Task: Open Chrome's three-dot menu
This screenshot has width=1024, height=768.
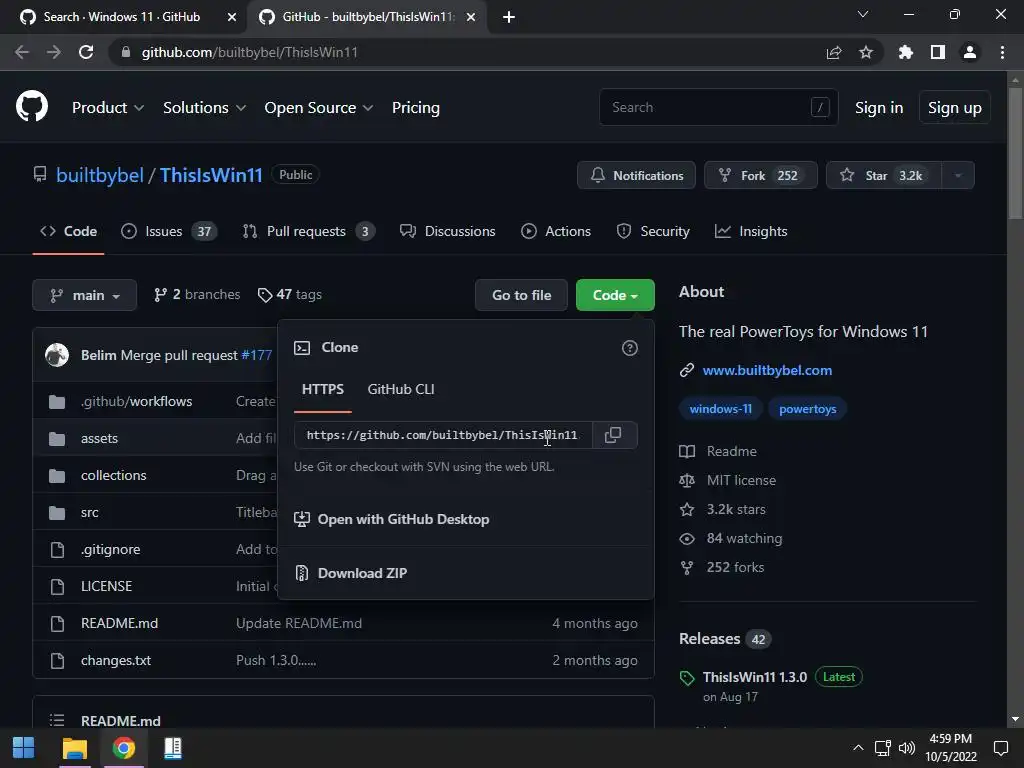Action: pos(1002,52)
